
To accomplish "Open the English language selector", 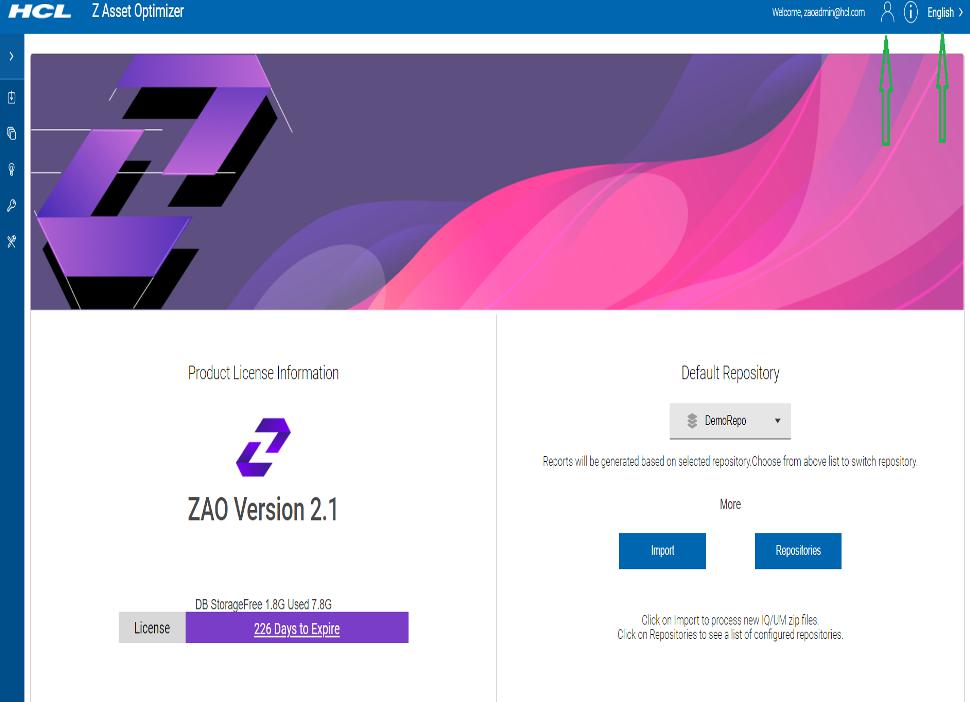I will coord(945,12).
